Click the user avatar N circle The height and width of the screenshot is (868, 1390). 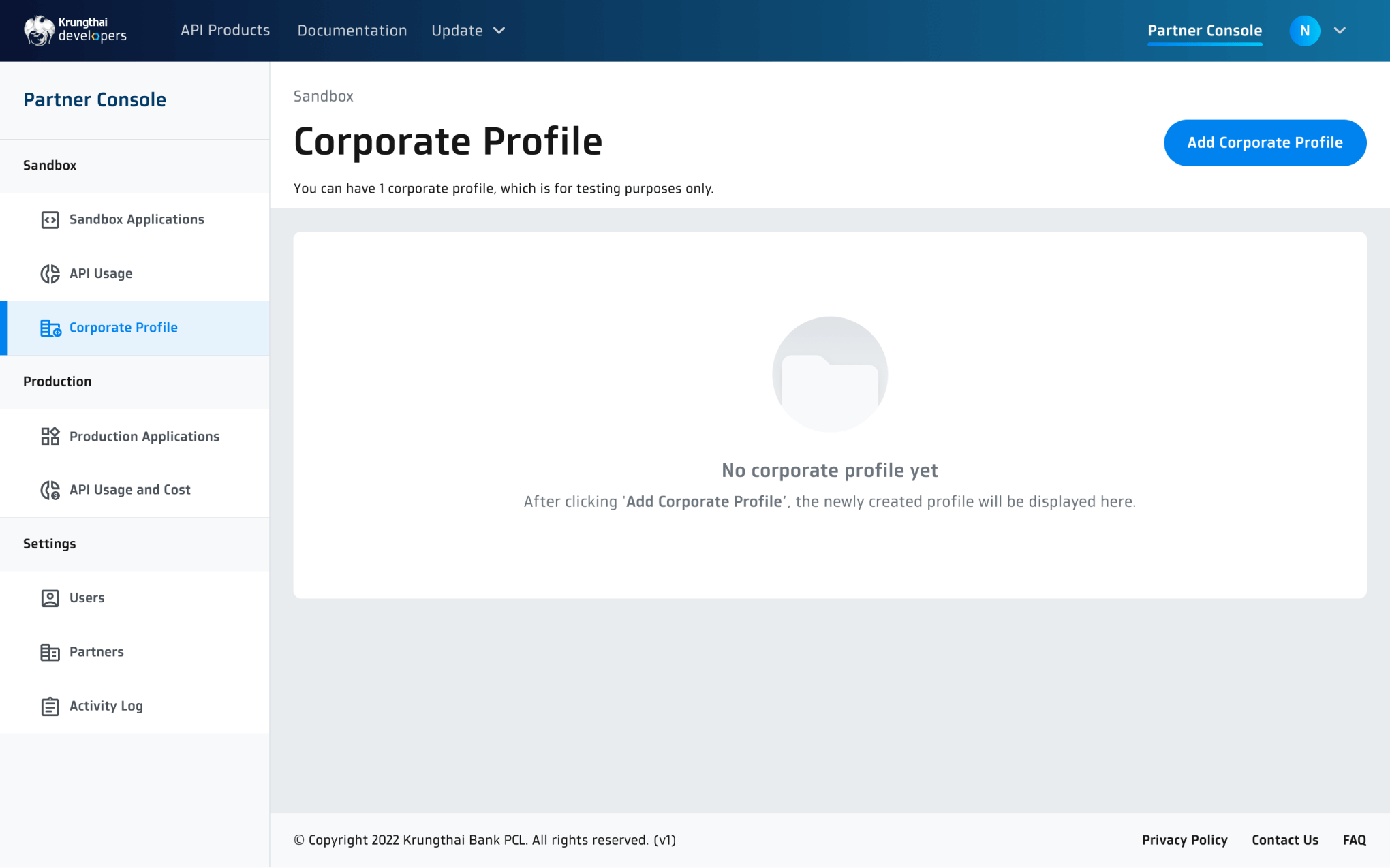1304,31
